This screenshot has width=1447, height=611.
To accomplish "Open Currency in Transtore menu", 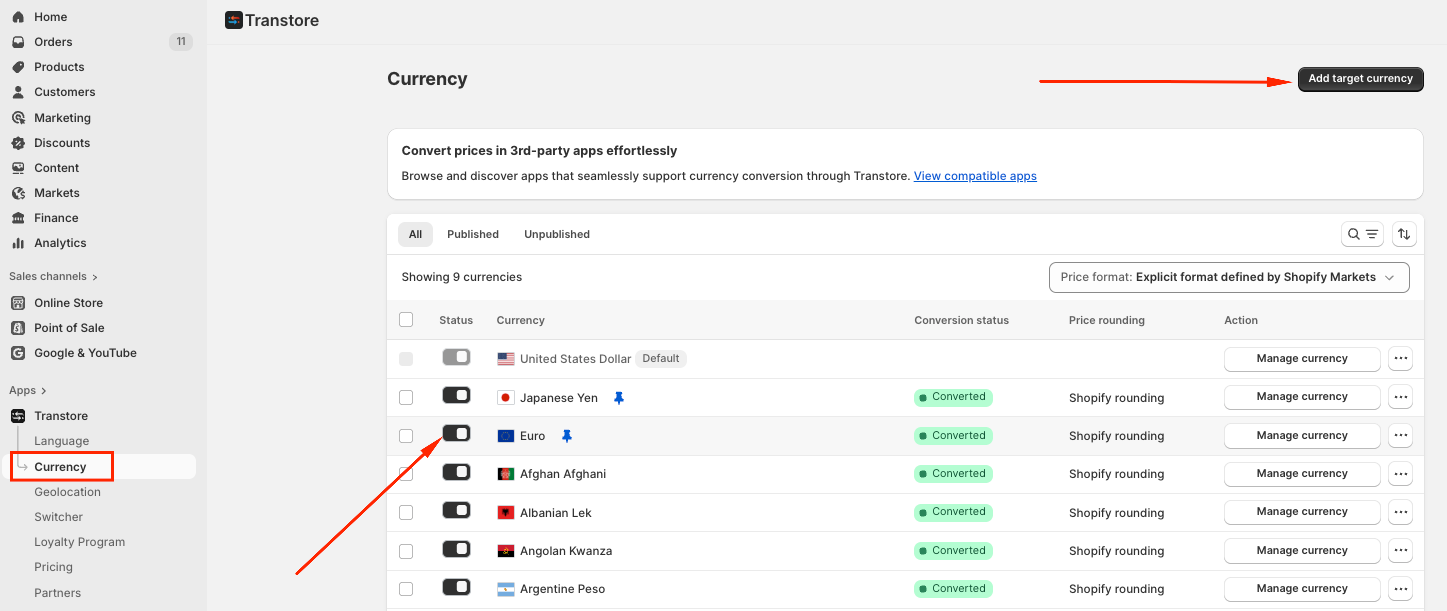I will (60, 467).
